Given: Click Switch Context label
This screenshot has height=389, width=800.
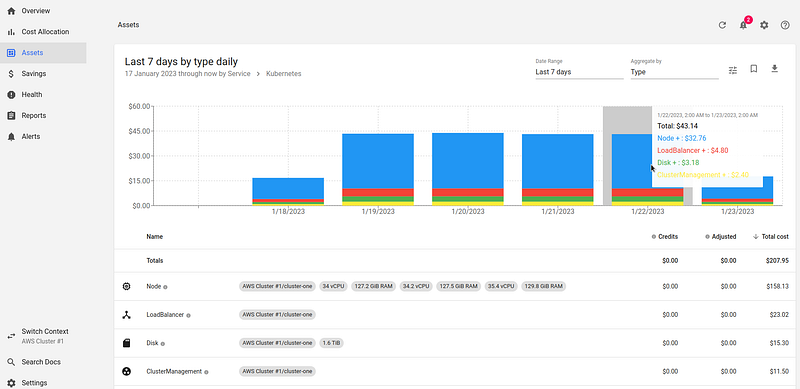Looking at the screenshot, I should (x=45, y=331).
